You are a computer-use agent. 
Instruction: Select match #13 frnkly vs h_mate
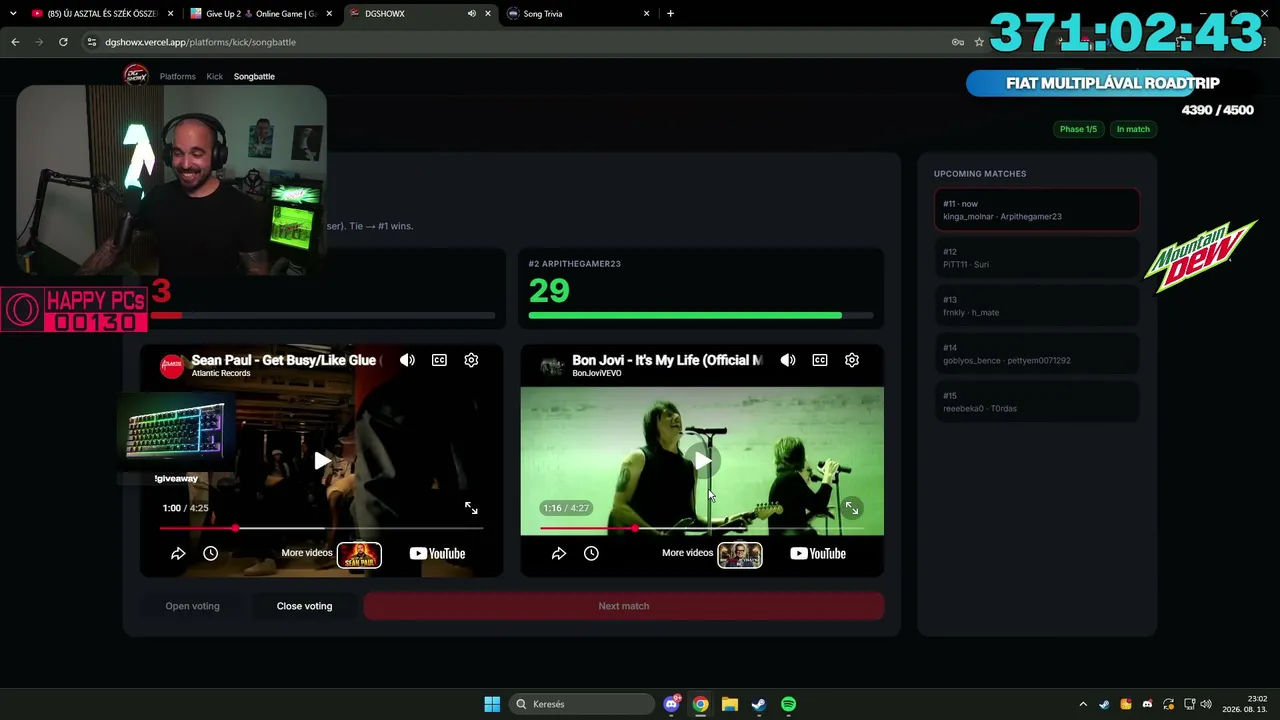[1037, 306]
